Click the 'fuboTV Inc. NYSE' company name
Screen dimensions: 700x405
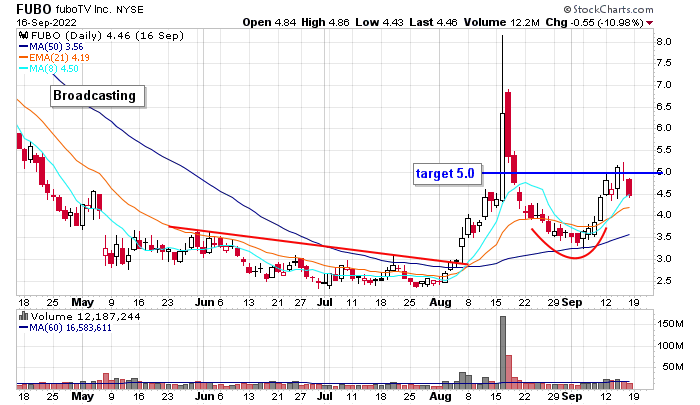click(x=100, y=9)
